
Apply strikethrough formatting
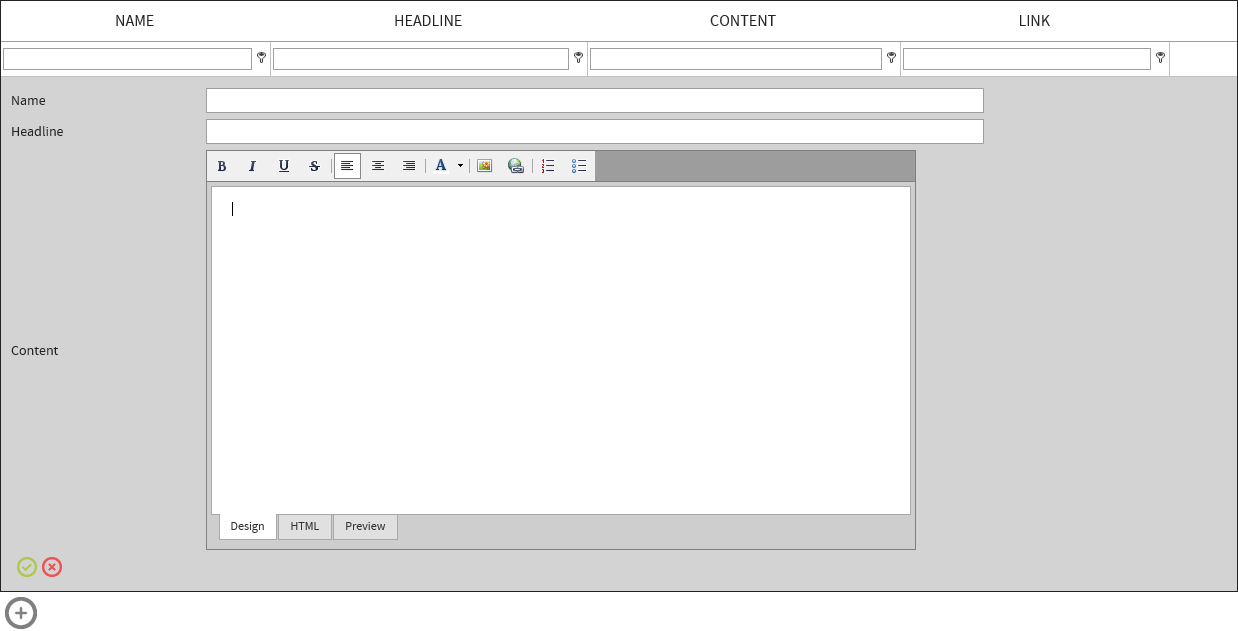[x=315, y=166]
